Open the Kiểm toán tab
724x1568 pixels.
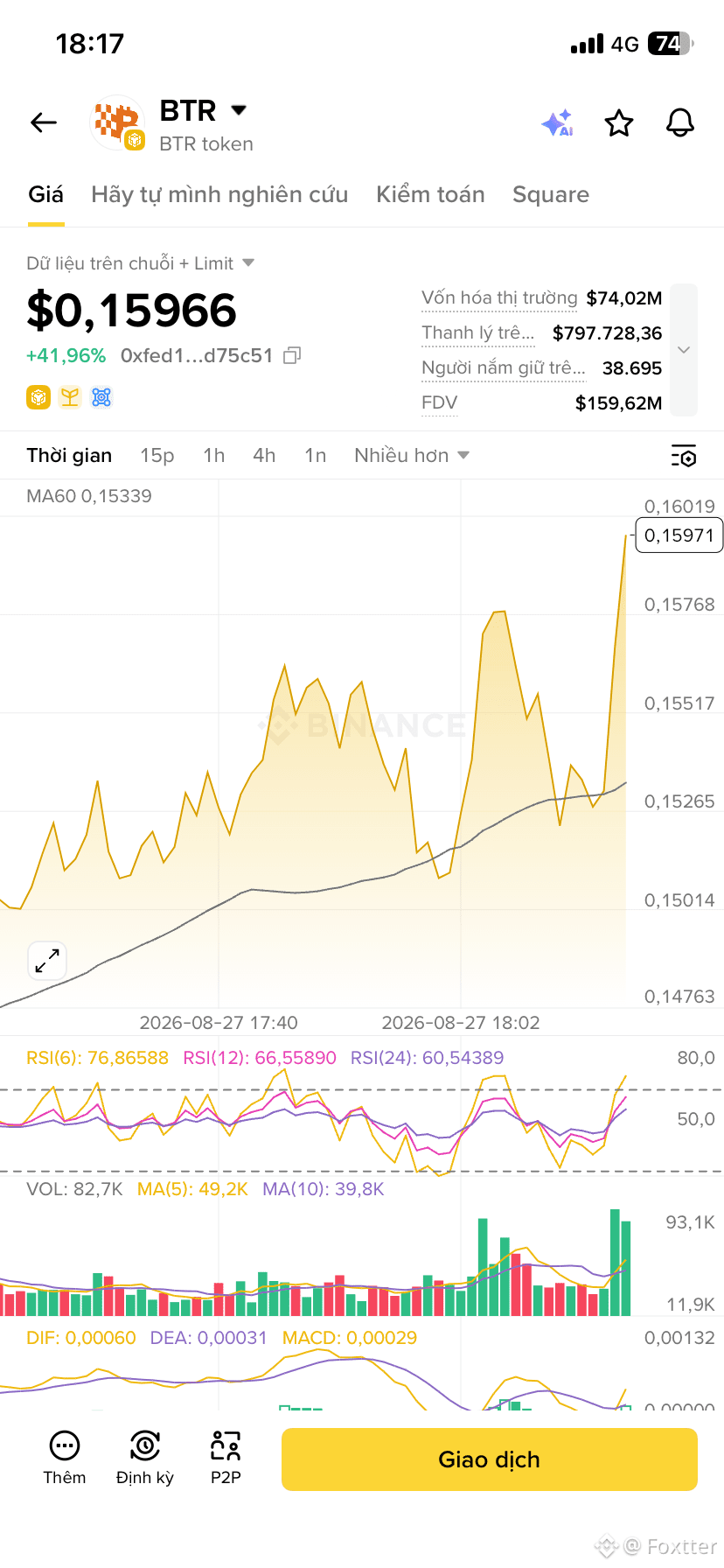[430, 194]
